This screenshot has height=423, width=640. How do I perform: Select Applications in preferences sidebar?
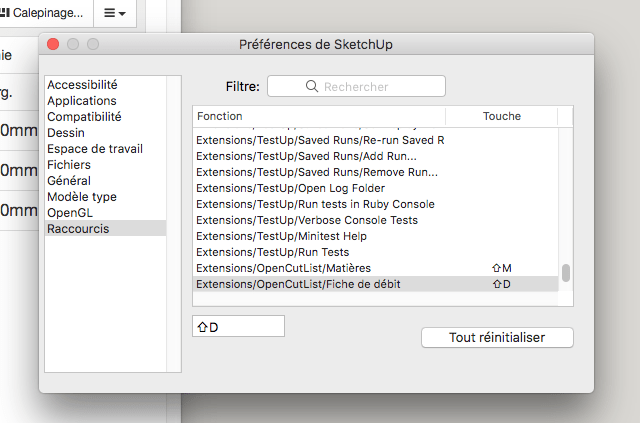(x=105, y=100)
